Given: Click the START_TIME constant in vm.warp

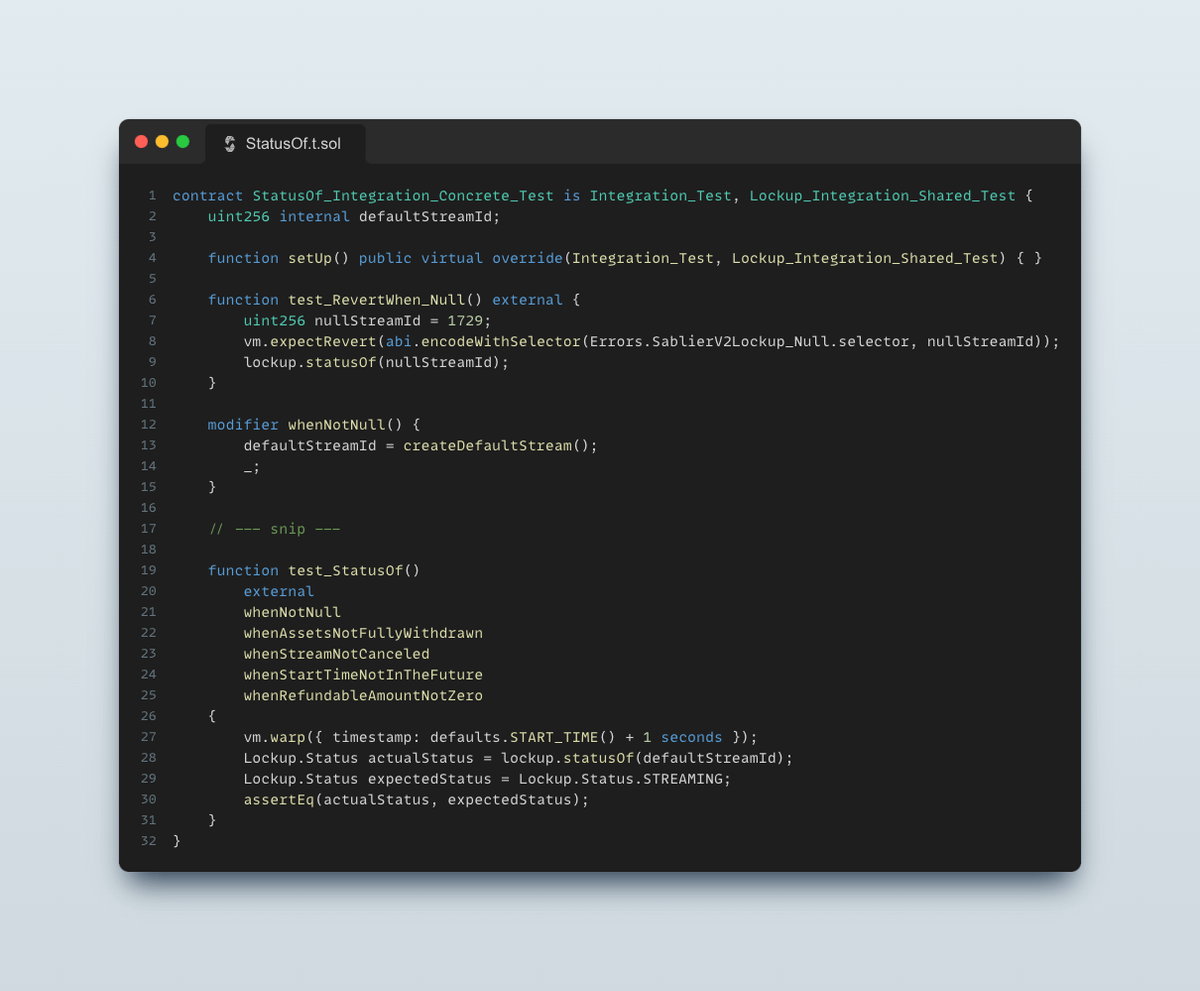Looking at the screenshot, I should [x=554, y=737].
